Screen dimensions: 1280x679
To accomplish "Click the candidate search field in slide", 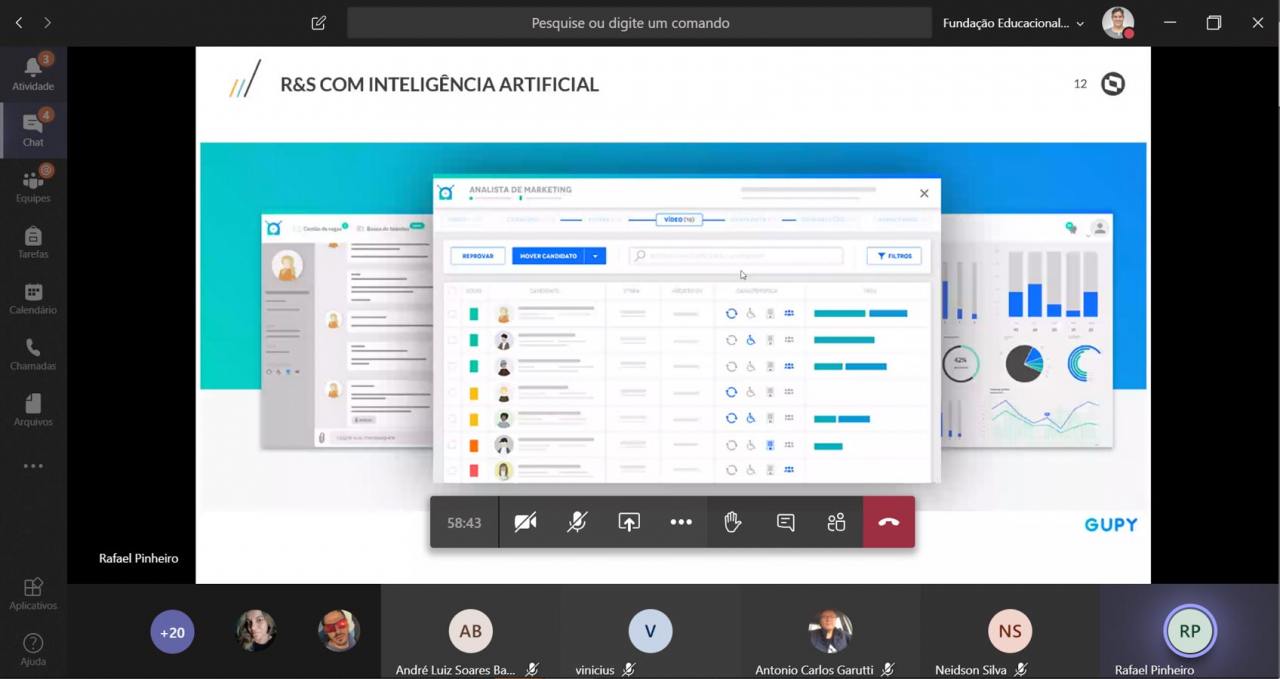I will (x=736, y=256).
